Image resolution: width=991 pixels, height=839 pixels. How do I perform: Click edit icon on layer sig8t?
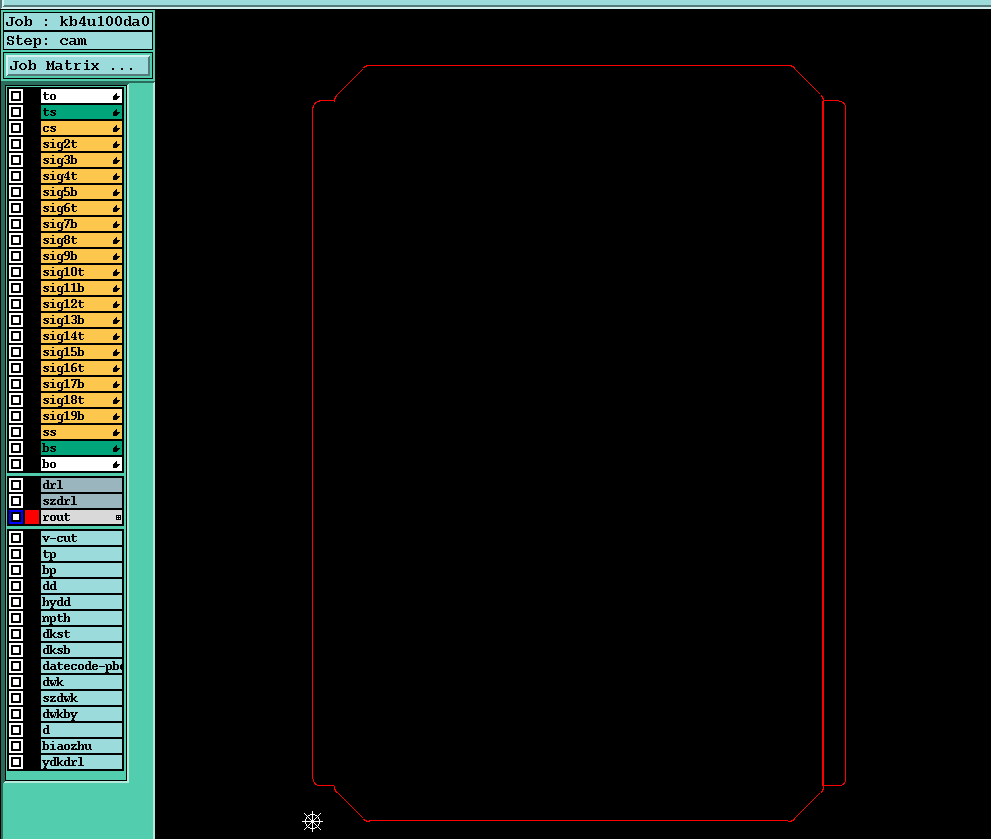pos(116,240)
